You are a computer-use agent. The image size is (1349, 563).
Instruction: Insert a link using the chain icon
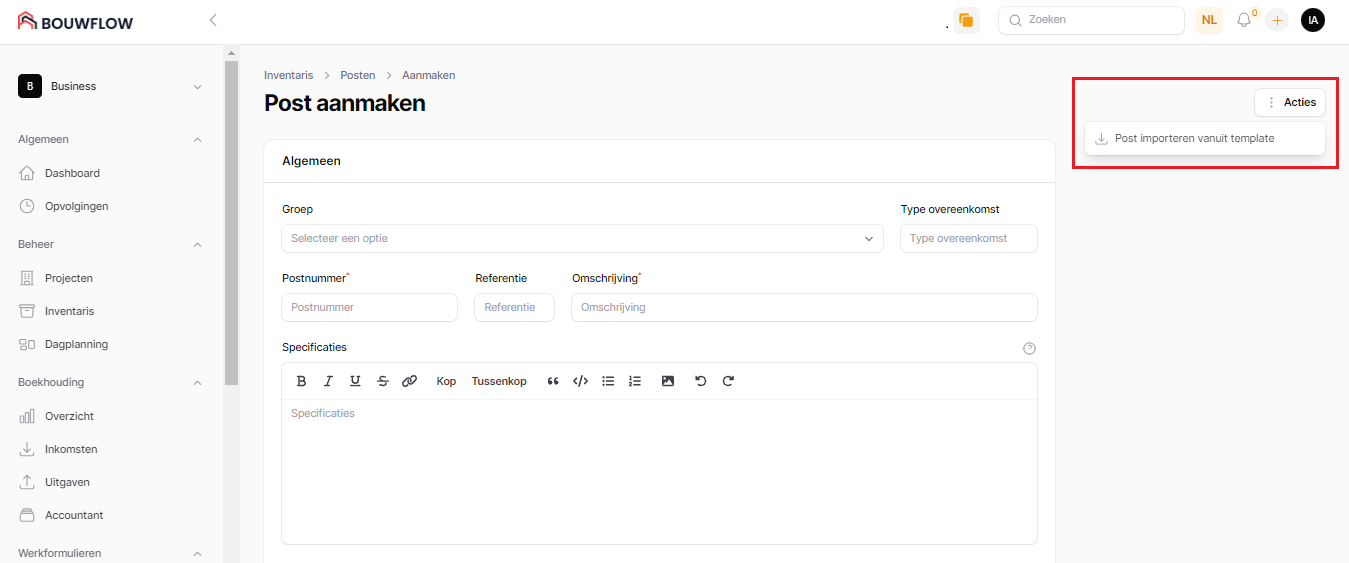409,381
